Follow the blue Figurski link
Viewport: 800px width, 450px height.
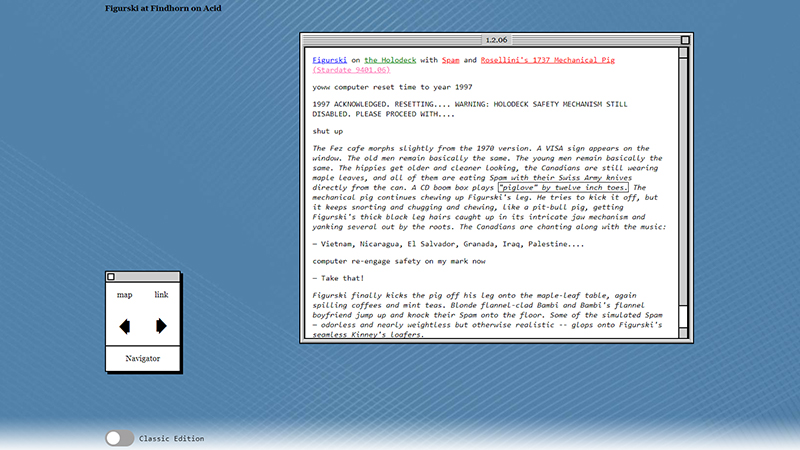coord(329,60)
